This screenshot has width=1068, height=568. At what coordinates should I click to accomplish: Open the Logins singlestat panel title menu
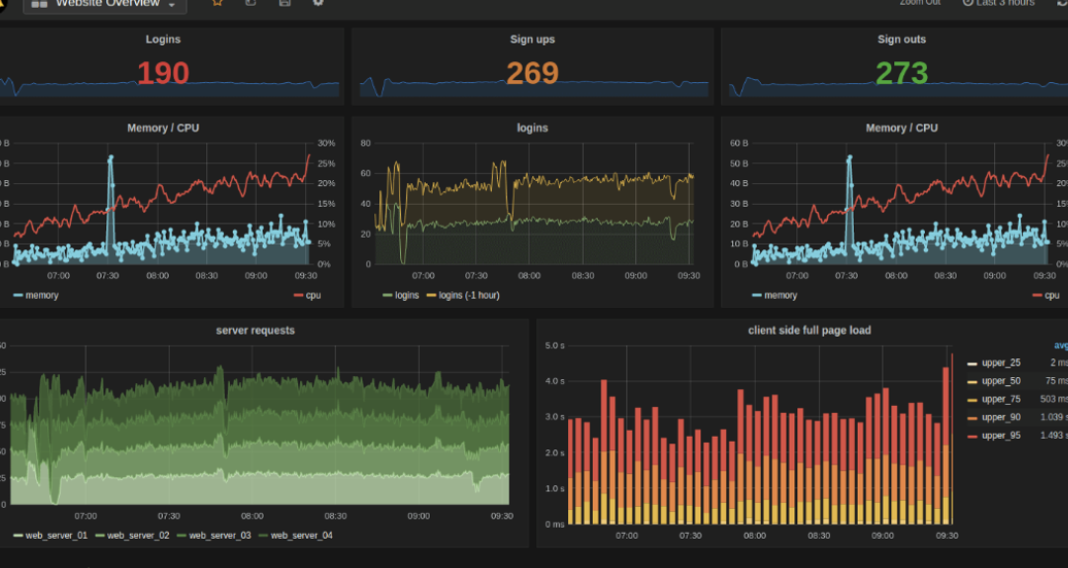(x=163, y=40)
